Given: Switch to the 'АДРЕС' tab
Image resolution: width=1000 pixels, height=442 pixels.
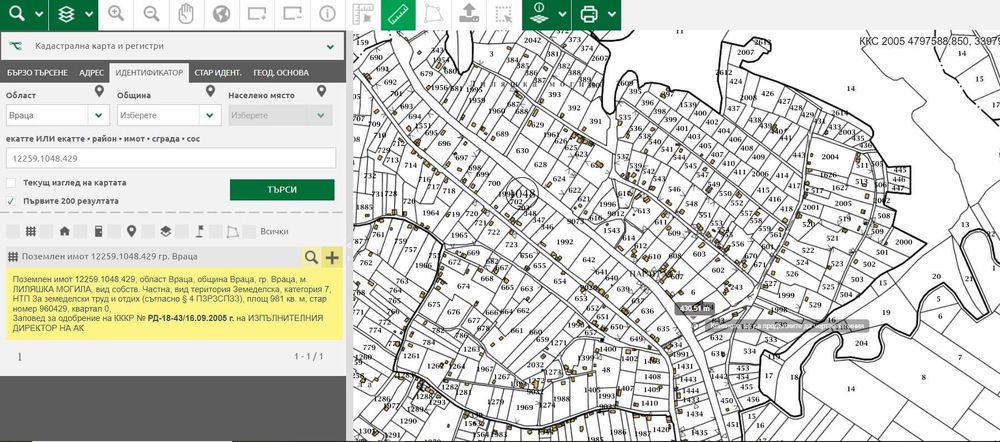Looking at the screenshot, I should tap(91, 74).
